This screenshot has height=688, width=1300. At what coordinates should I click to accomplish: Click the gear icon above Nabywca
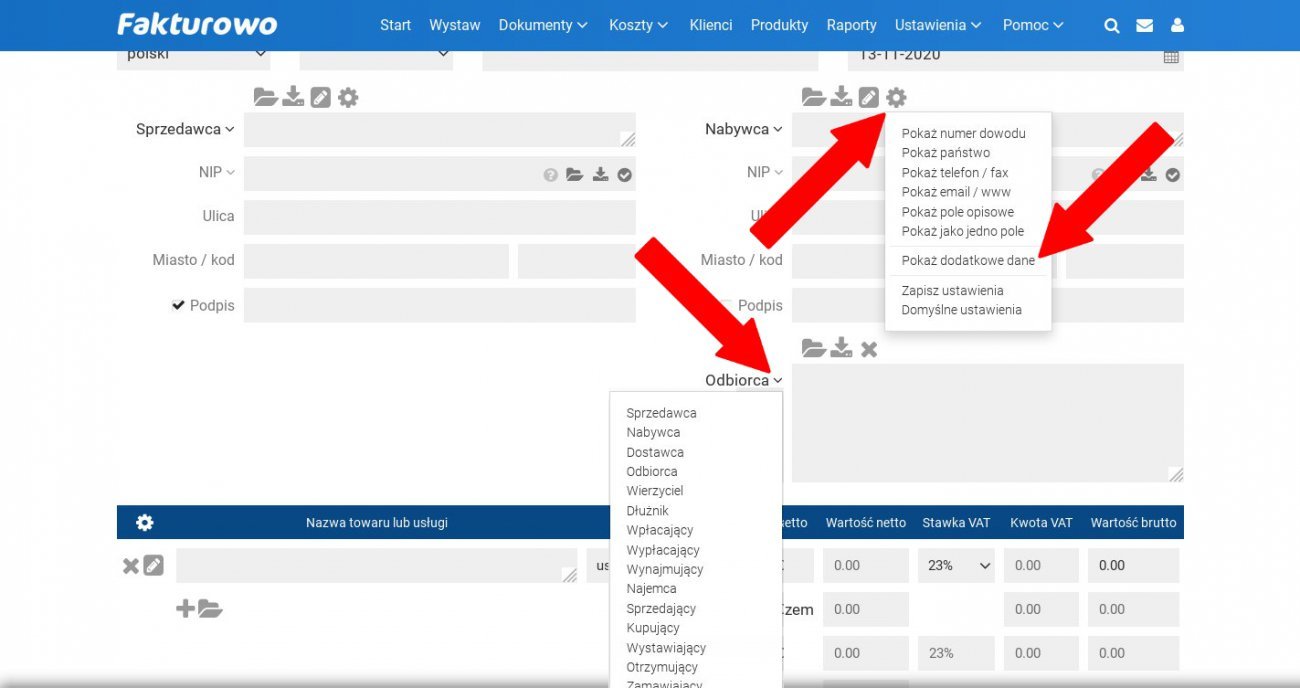pos(896,97)
